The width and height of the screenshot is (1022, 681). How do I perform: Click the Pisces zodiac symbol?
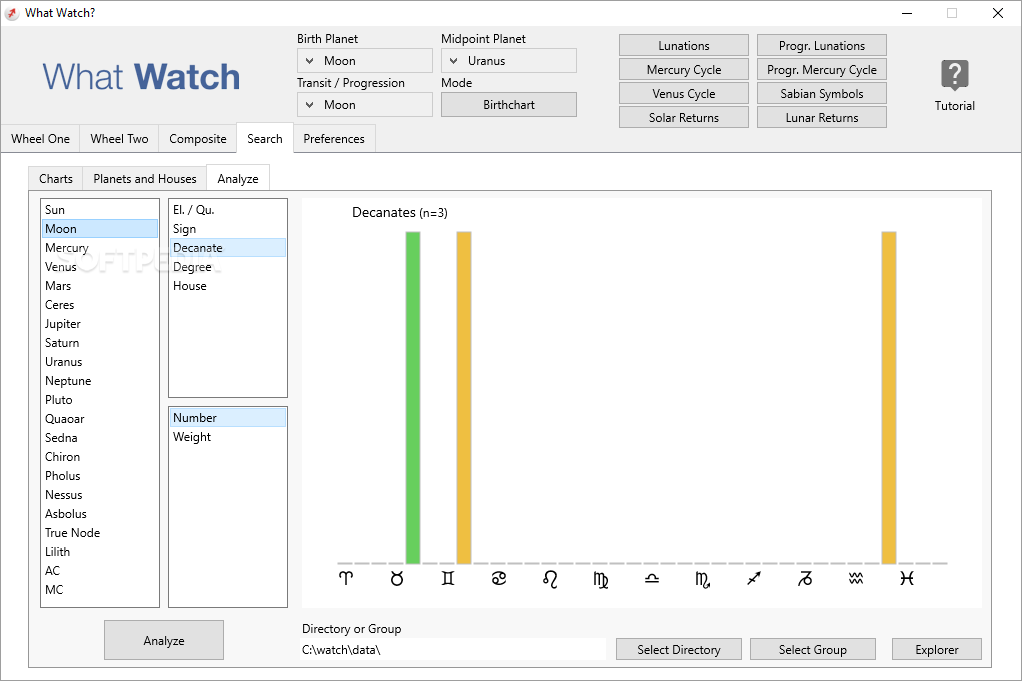(x=907, y=578)
